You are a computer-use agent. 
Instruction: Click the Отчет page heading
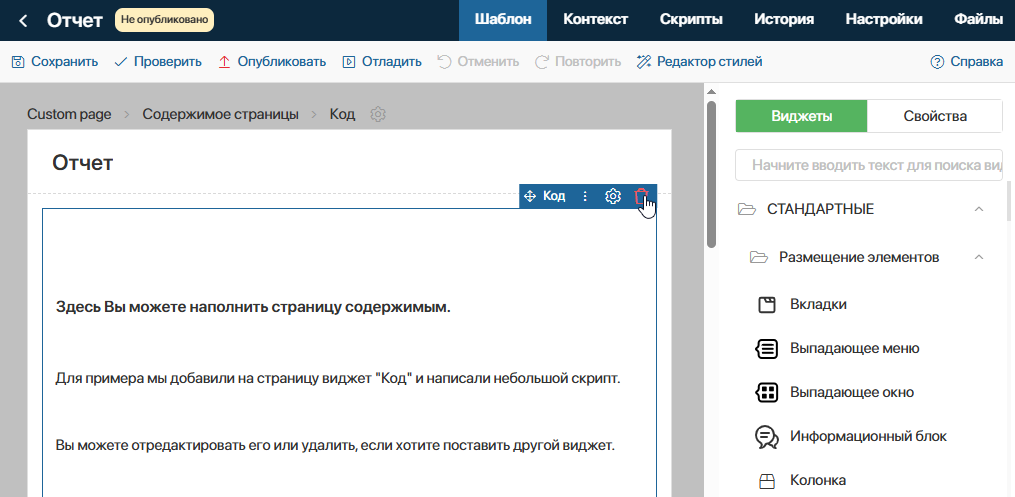[83, 163]
